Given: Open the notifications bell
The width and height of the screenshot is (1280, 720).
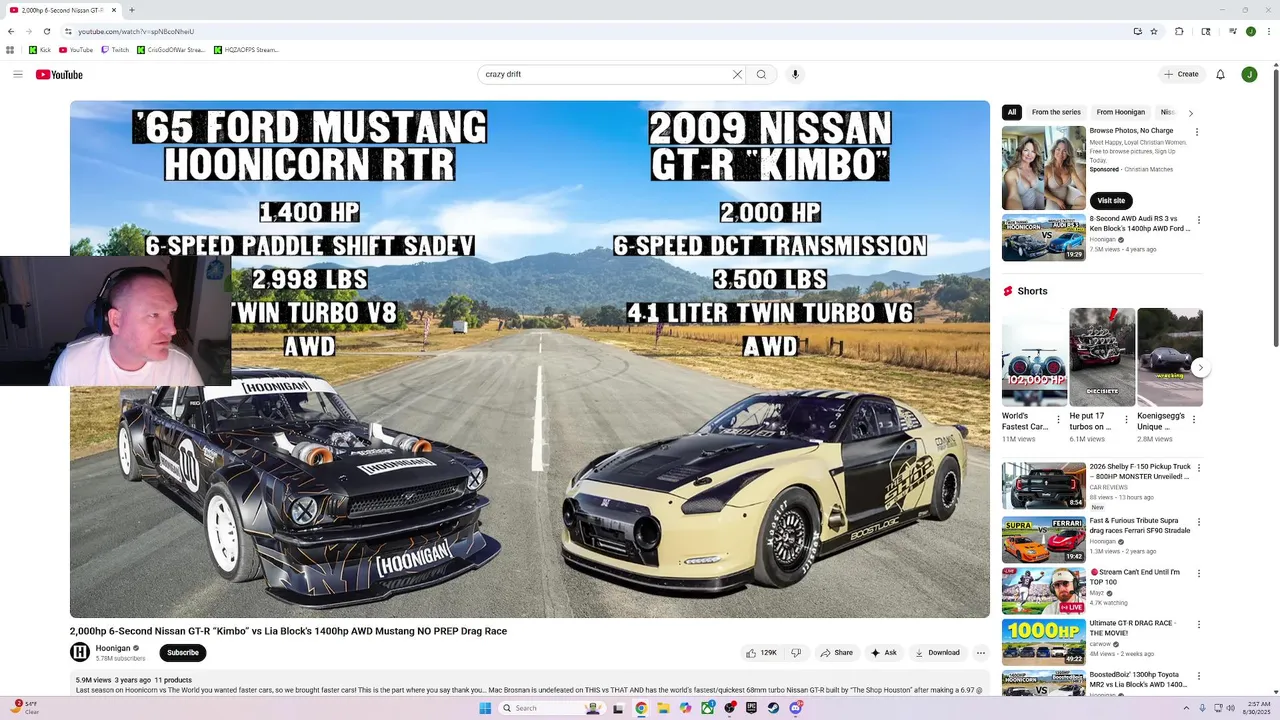Looking at the screenshot, I should [1220, 74].
